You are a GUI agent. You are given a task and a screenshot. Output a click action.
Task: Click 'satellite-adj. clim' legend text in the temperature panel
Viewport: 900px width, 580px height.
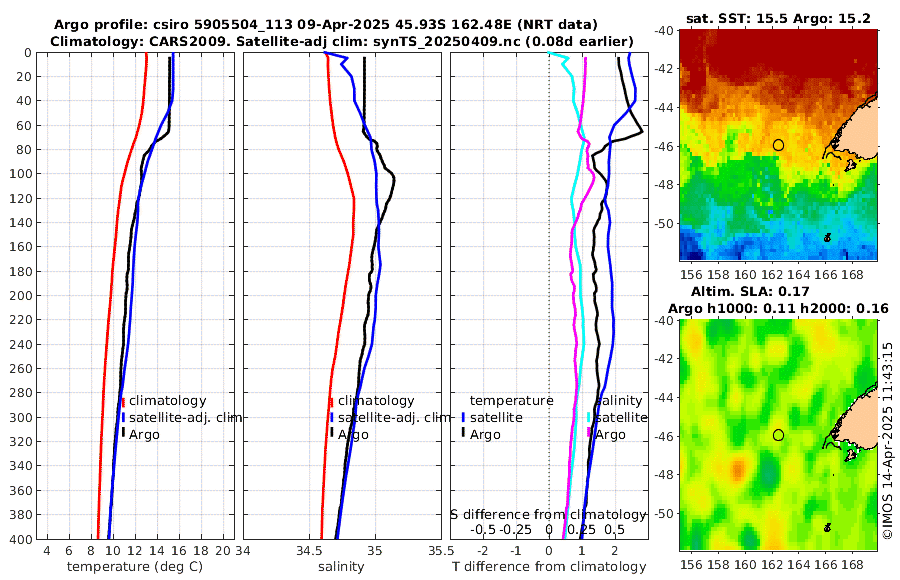(185, 417)
